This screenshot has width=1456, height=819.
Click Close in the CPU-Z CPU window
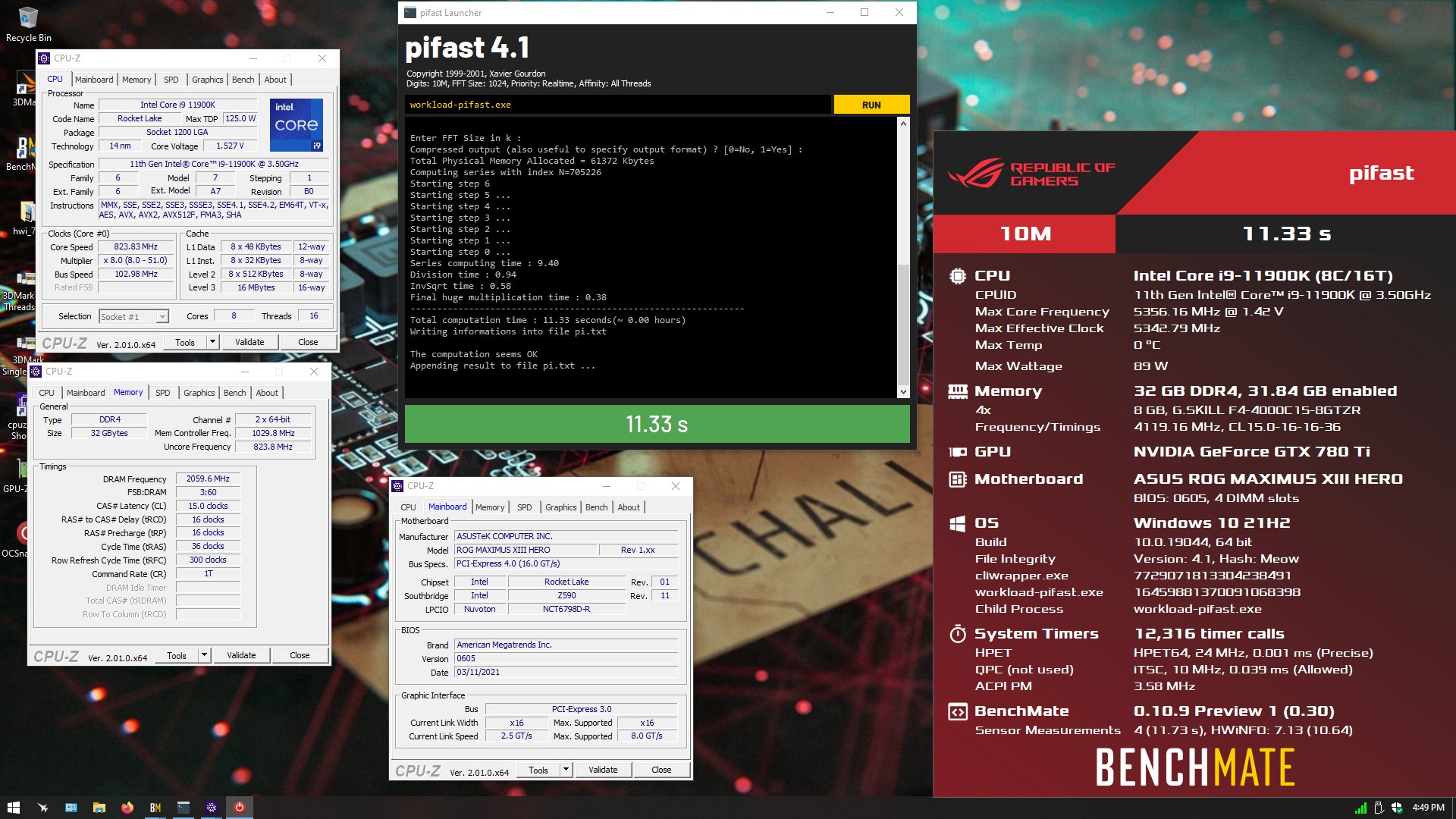308,342
